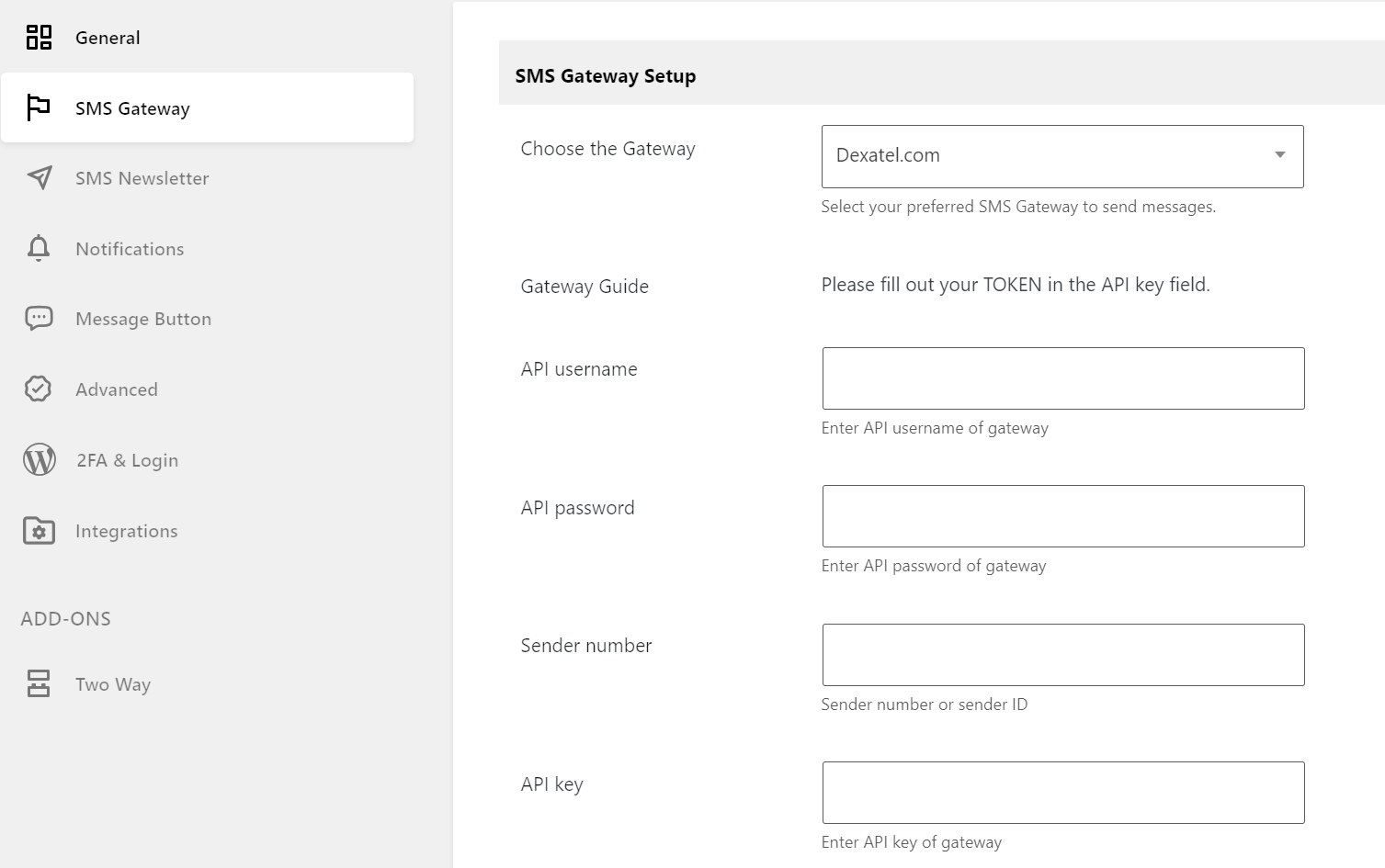This screenshot has height=868, width=1385.
Task: Focus the API password input field
Action: coord(1063,516)
